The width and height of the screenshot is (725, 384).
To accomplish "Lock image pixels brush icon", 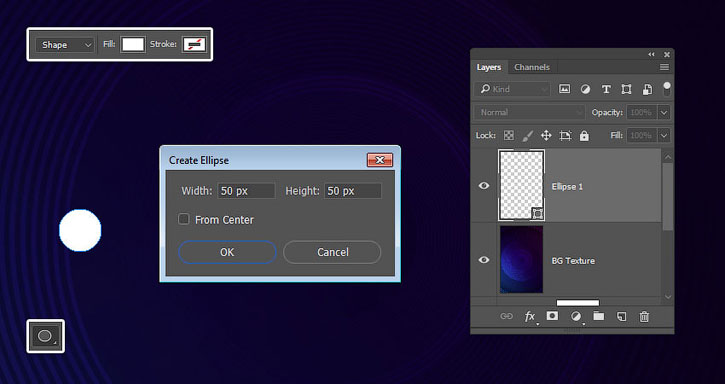I will coord(527,136).
